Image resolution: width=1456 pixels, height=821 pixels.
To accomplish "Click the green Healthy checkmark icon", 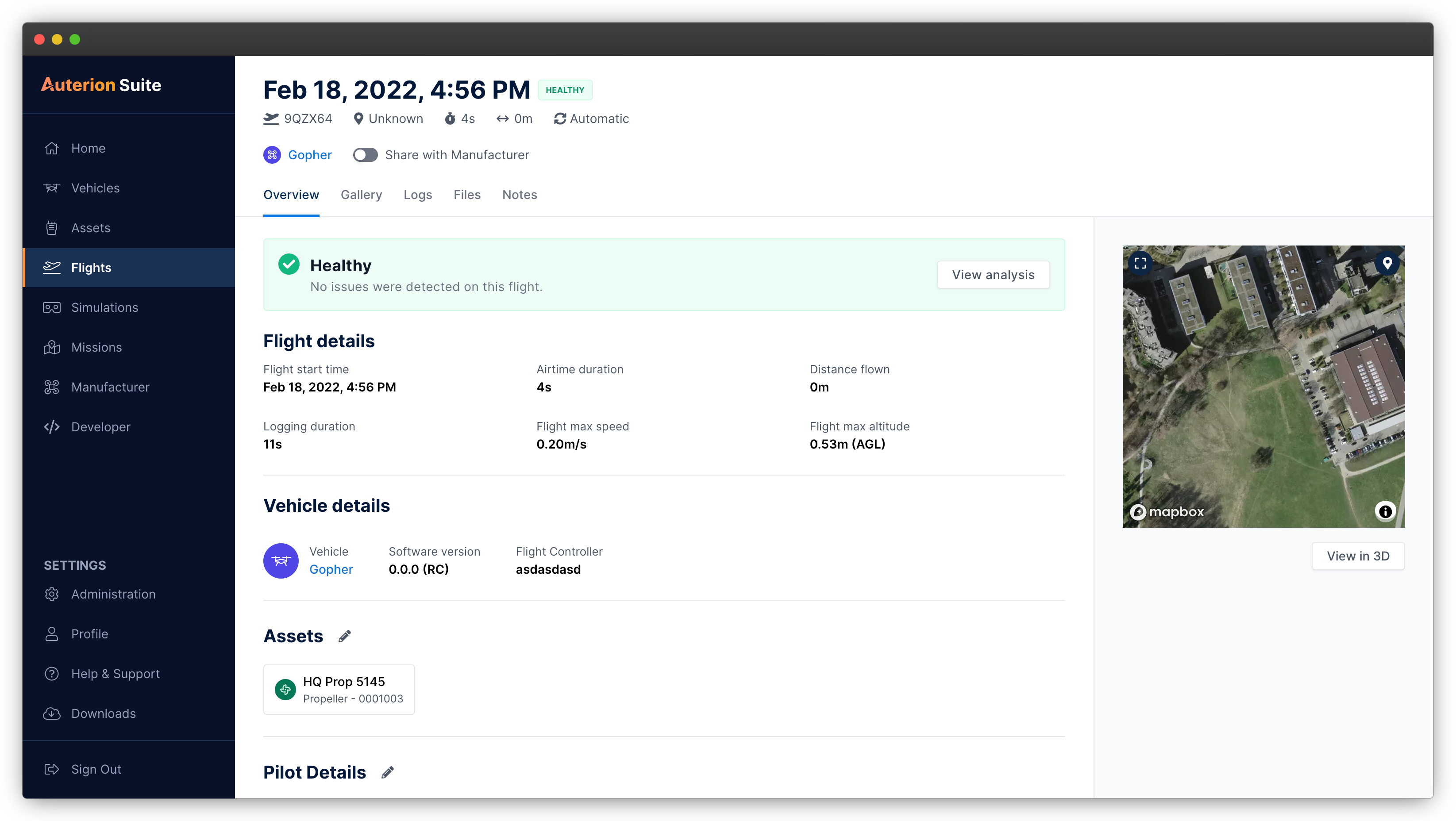I will pyautogui.click(x=289, y=264).
